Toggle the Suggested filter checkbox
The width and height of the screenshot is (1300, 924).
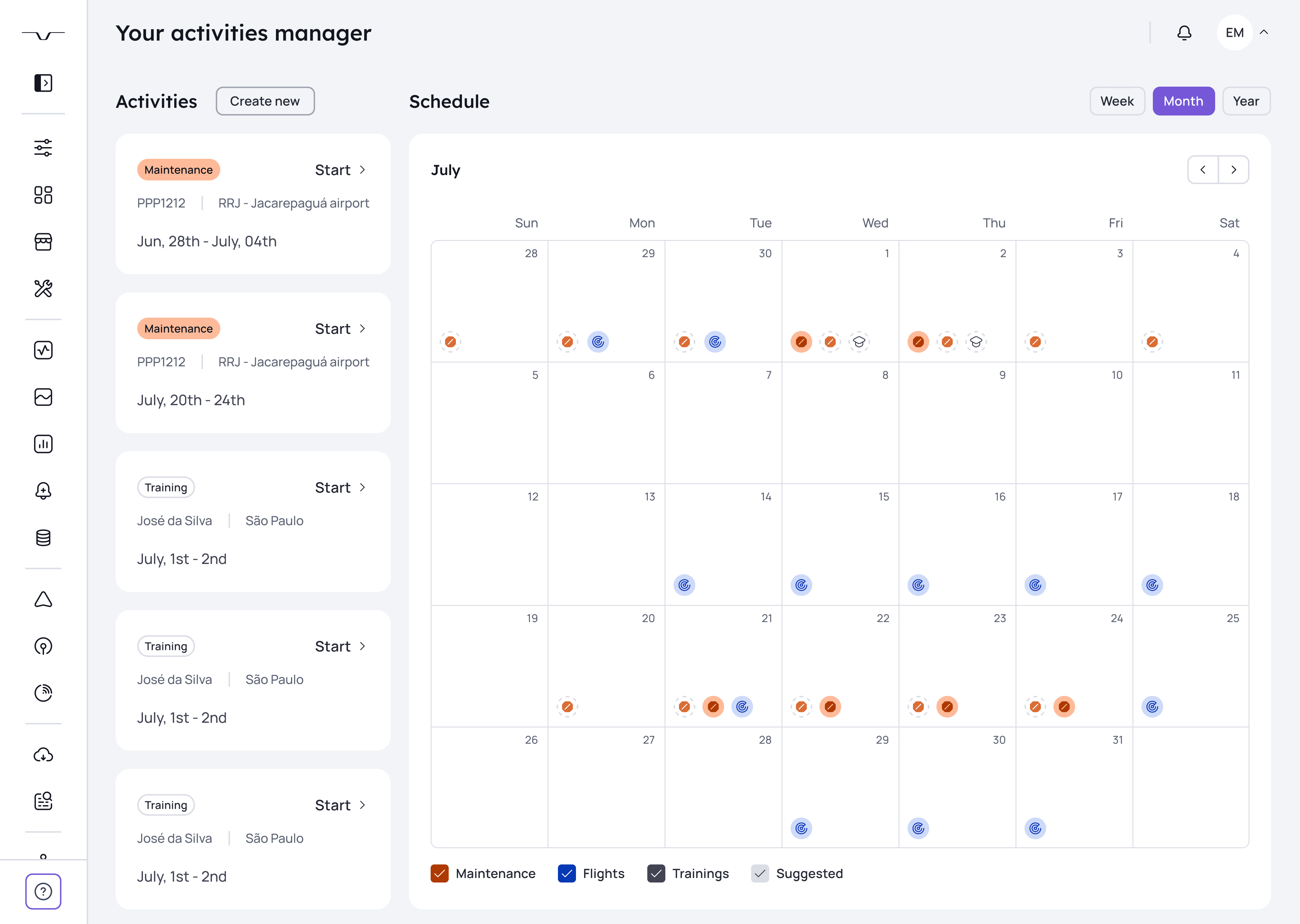pyautogui.click(x=760, y=873)
